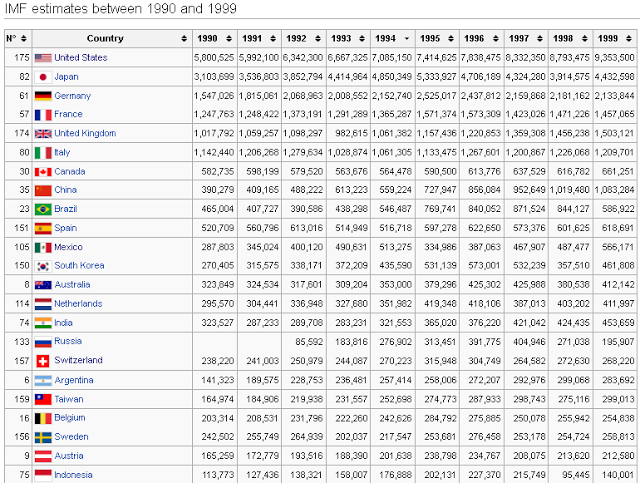
Task: Go to the South Korea page
Action: coord(79,265)
